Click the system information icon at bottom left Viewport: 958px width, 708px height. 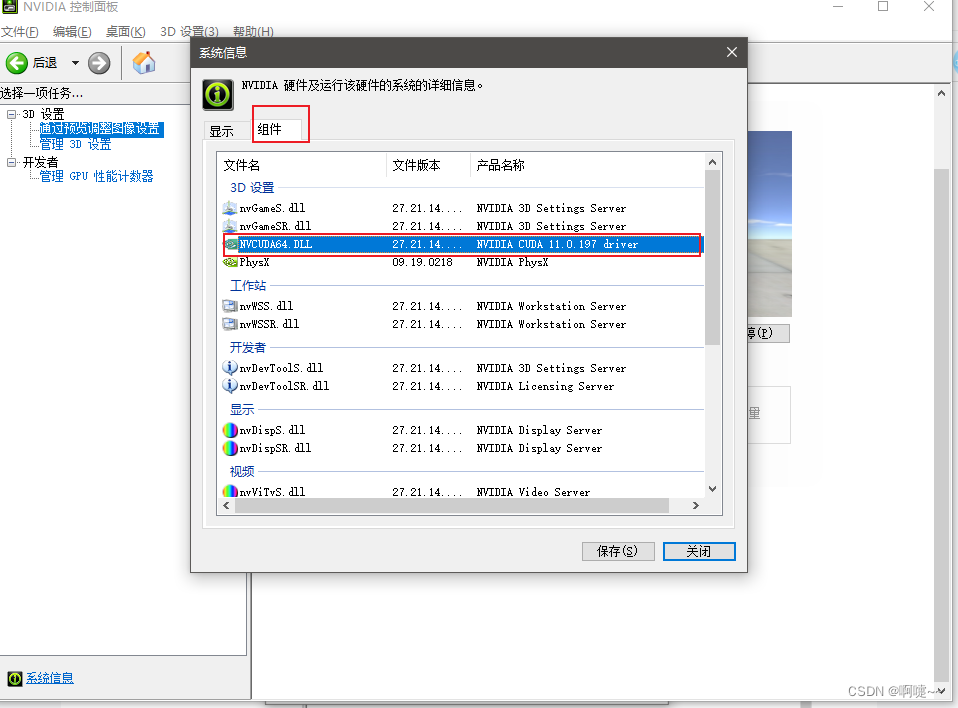pos(15,679)
